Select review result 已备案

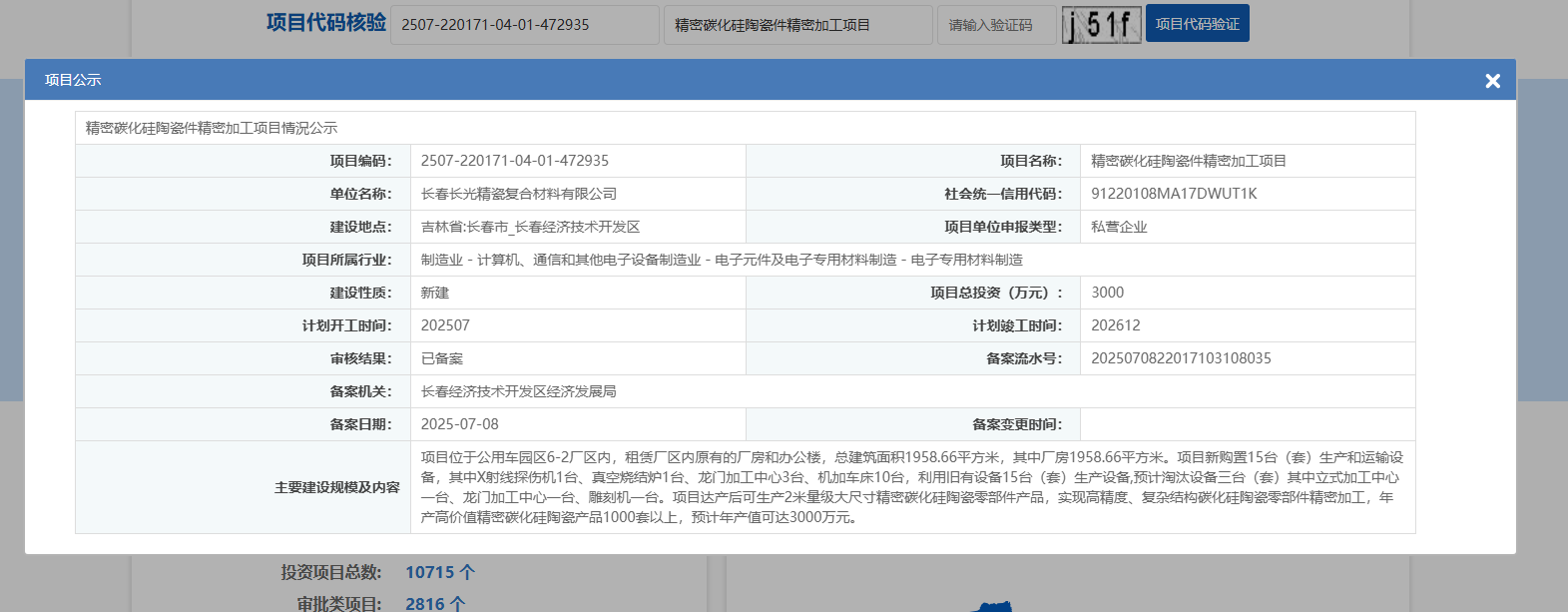[x=442, y=358]
